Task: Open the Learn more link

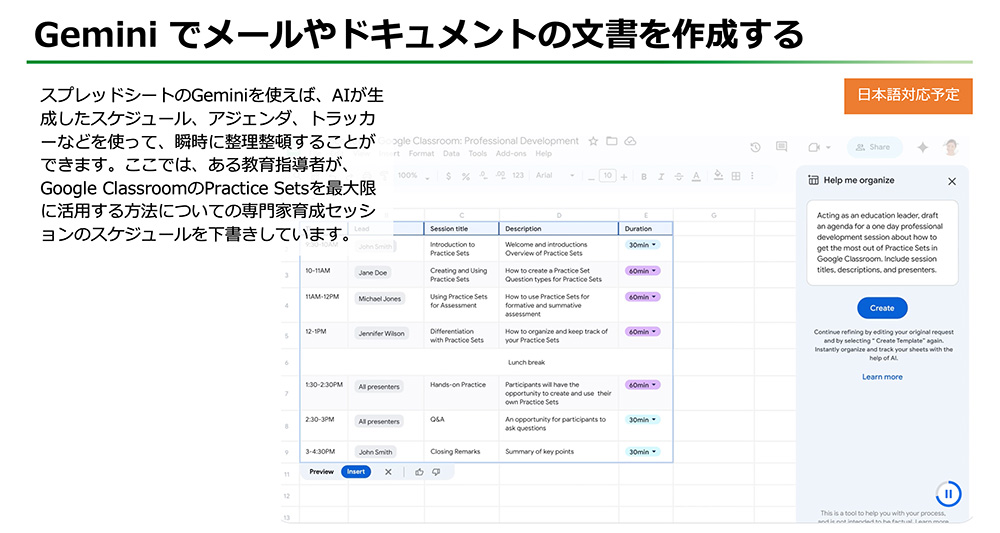Action: (882, 377)
